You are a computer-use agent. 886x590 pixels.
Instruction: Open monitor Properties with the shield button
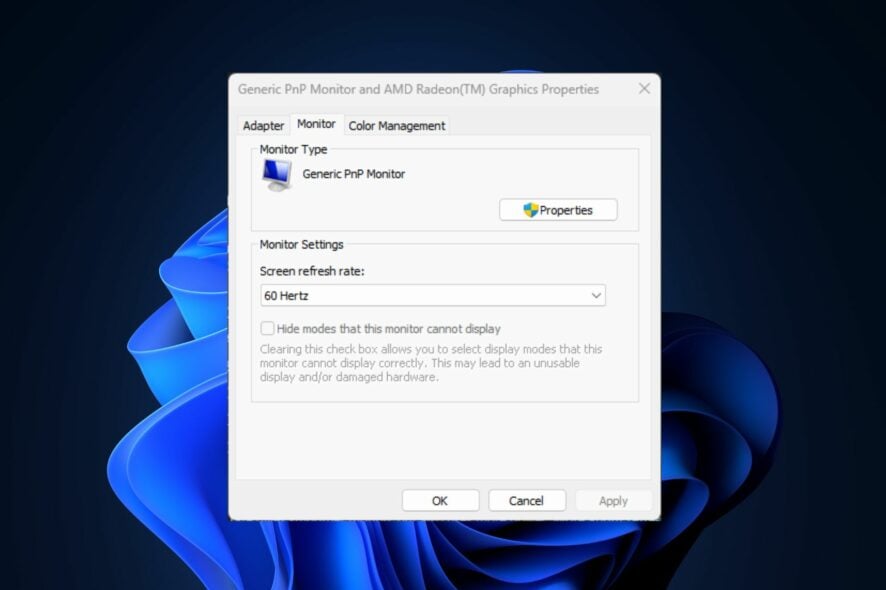(558, 210)
